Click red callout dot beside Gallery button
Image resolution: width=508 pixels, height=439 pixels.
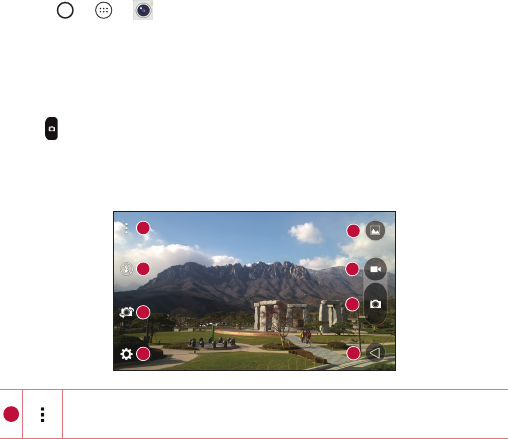[353, 231]
